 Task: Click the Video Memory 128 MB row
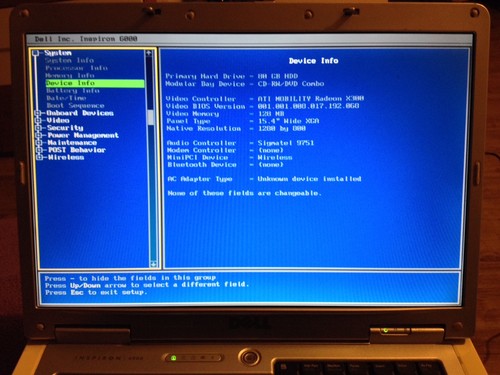tap(225, 114)
